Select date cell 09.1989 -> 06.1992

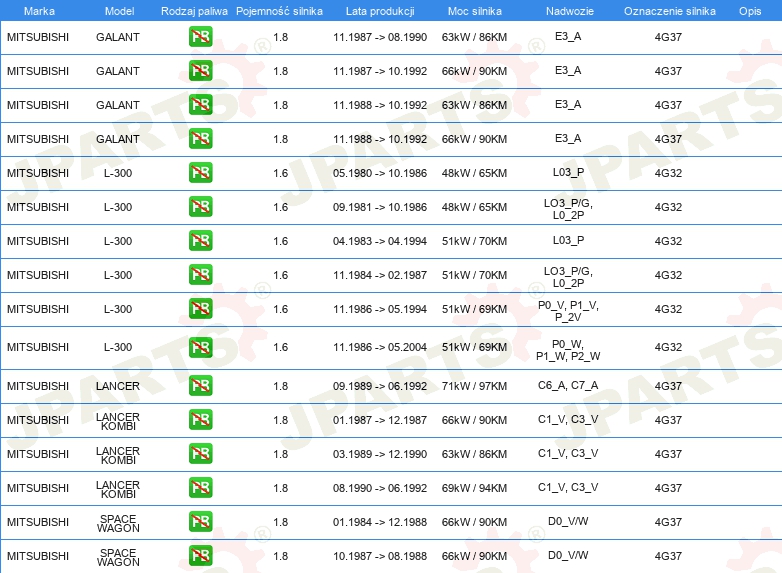click(380, 386)
